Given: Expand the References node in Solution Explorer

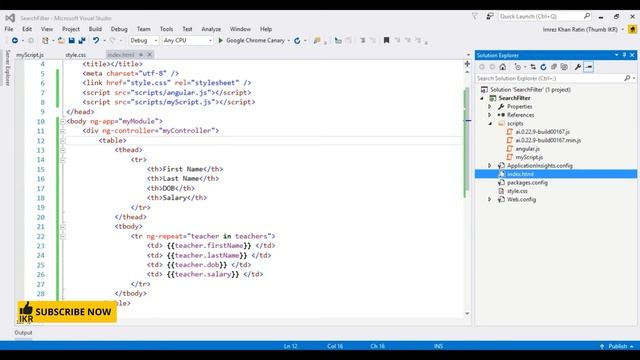Looking at the screenshot, I should [490, 115].
